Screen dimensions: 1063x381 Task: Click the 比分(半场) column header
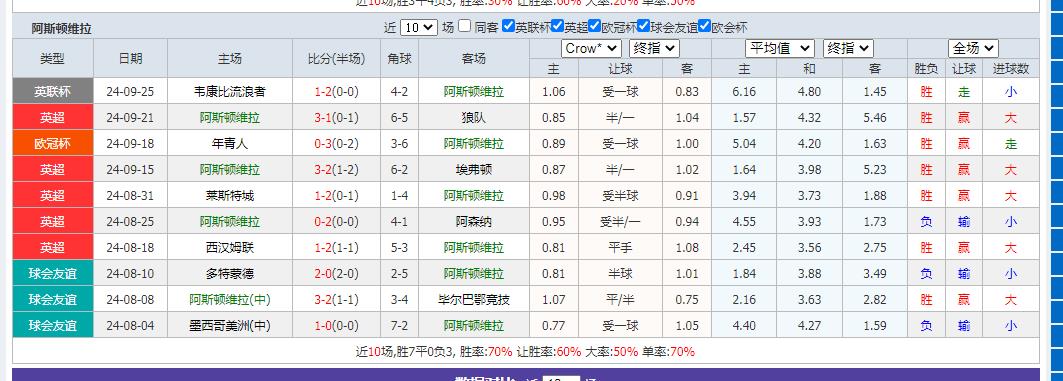(x=336, y=58)
